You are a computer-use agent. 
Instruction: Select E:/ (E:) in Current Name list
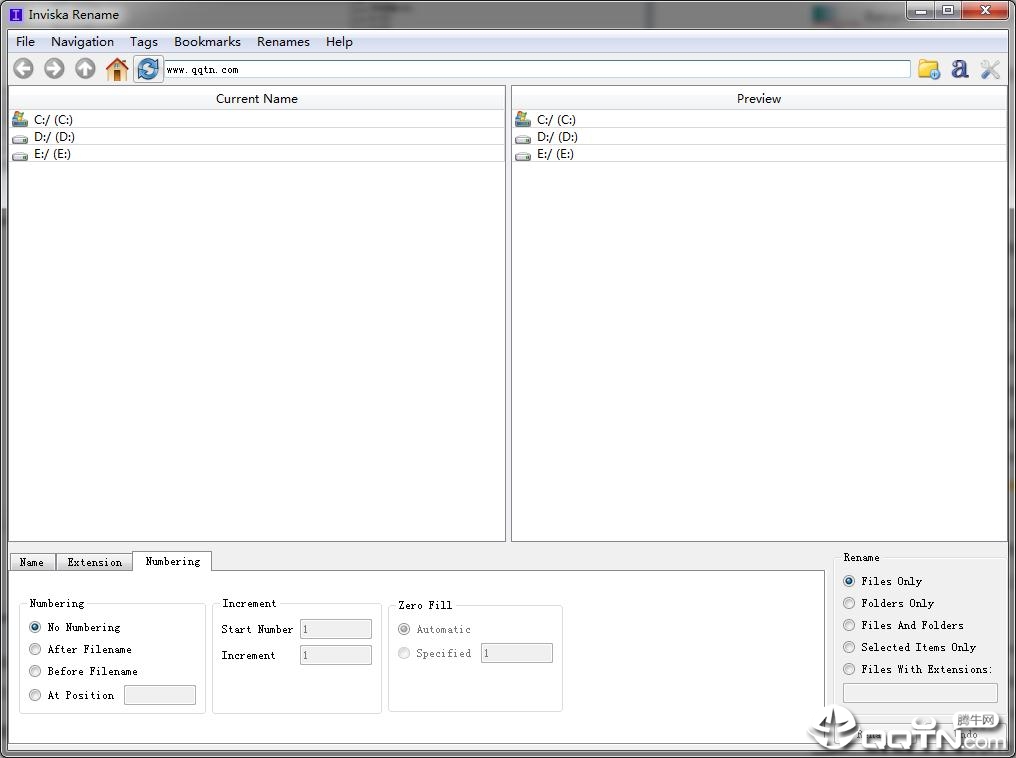point(257,154)
